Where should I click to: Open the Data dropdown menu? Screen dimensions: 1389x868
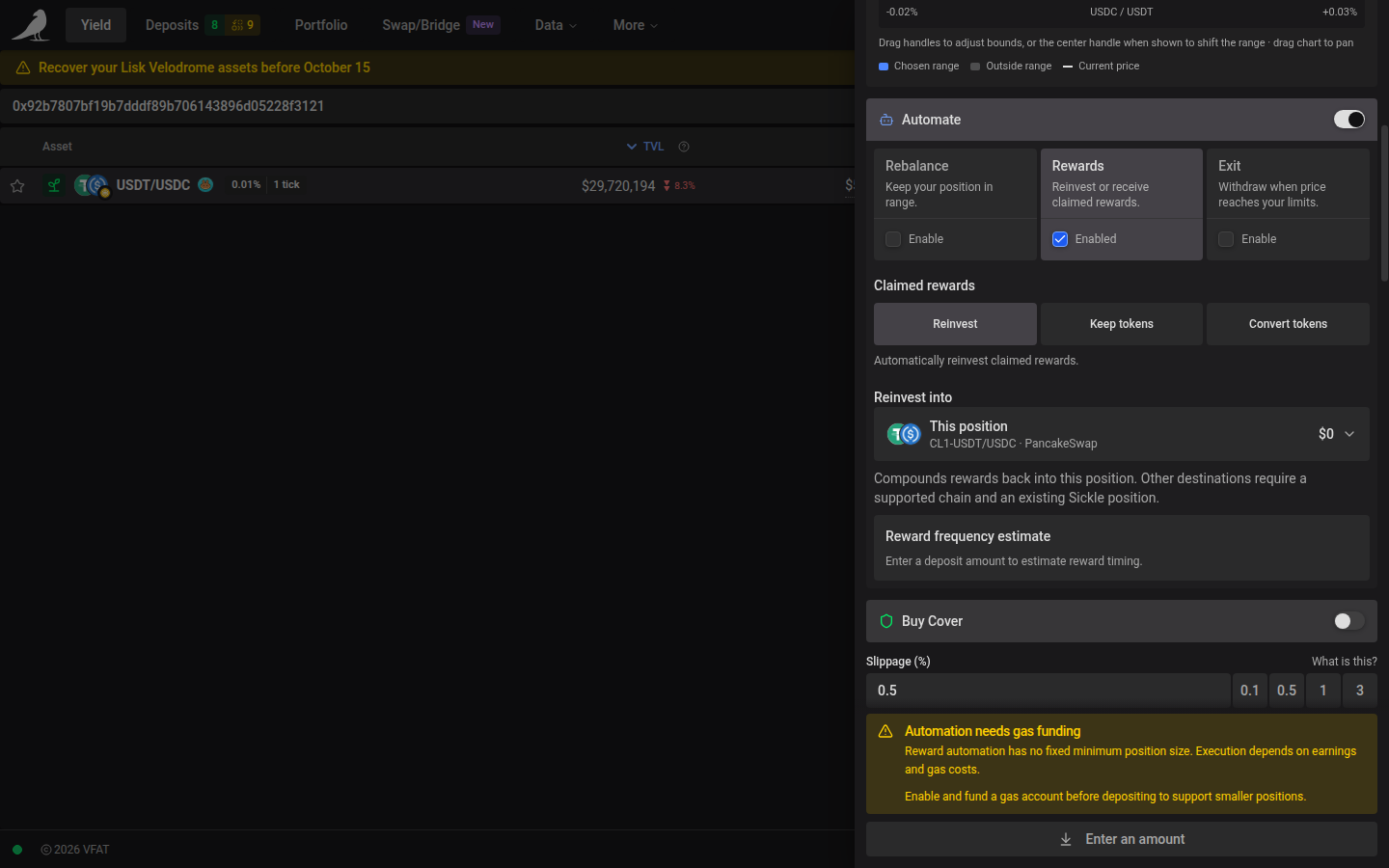[556, 25]
